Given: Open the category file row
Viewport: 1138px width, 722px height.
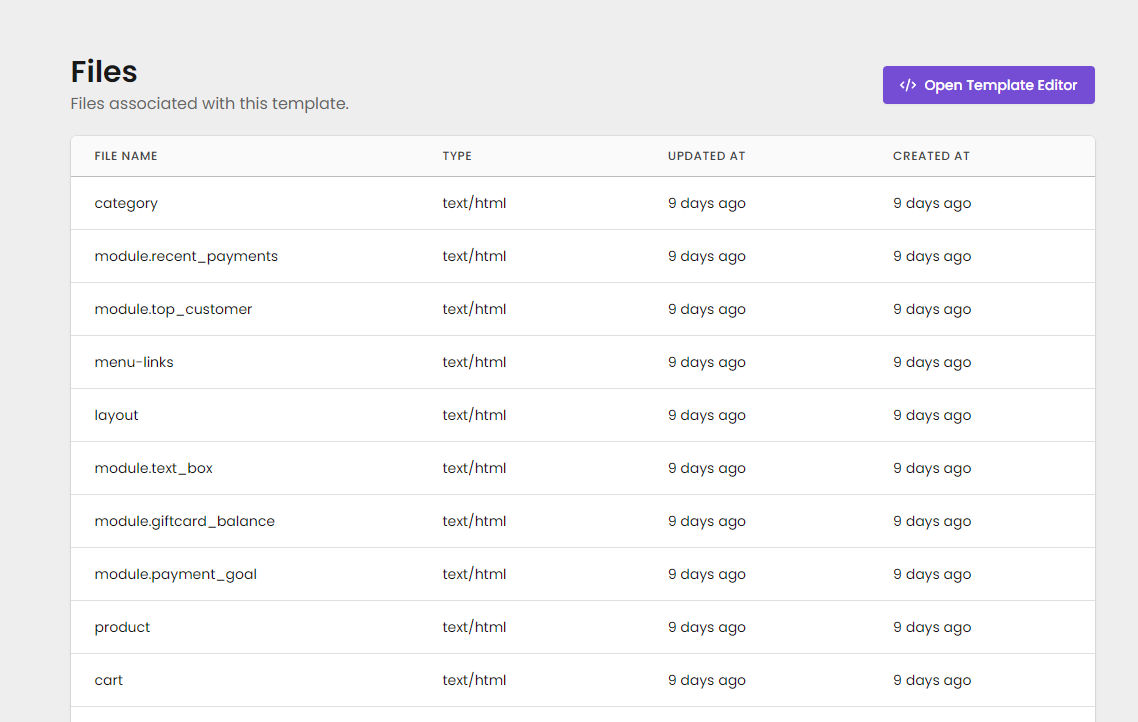Looking at the screenshot, I should click(x=126, y=203).
